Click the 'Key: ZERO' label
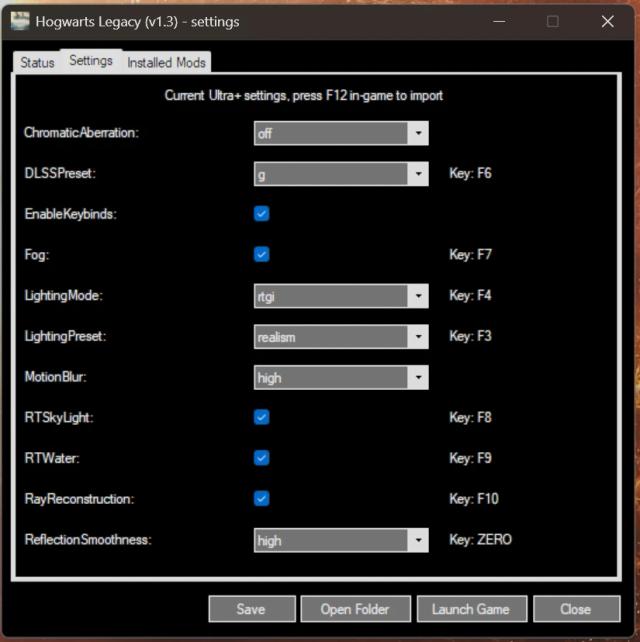Screen dimensions: 640x642 pos(480,539)
